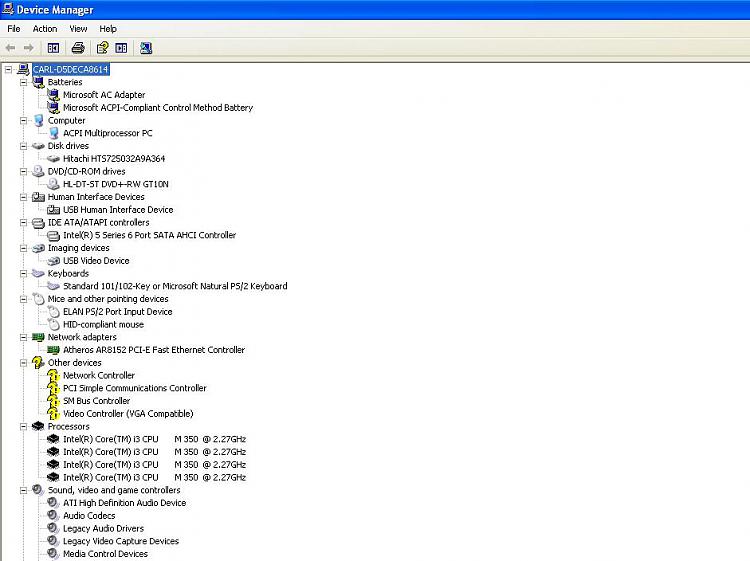Click the Network Controller warning icon

tap(54, 375)
